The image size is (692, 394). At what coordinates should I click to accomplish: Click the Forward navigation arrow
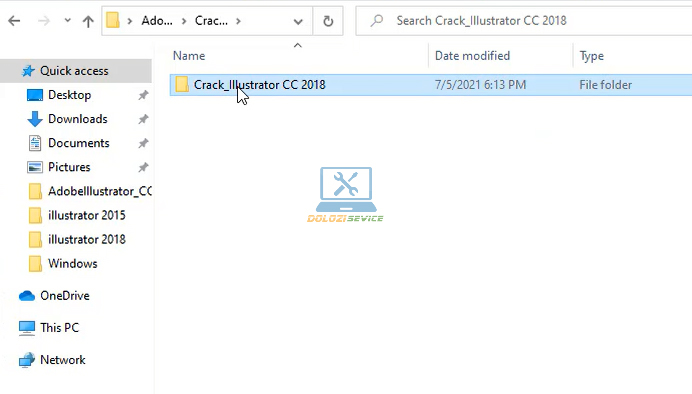point(44,21)
